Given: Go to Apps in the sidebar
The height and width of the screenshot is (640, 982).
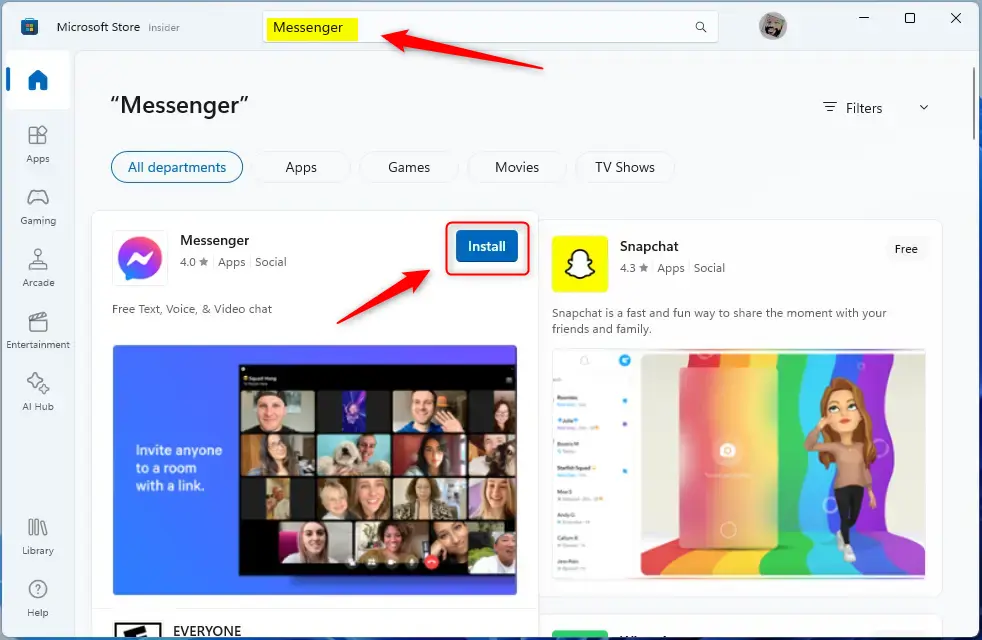Looking at the screenshot, I should tap(38, 144).
